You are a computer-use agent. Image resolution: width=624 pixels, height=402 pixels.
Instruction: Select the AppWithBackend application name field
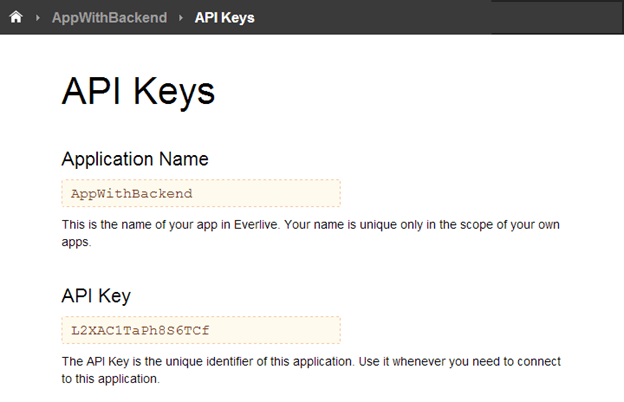click(x=200, y=193)
